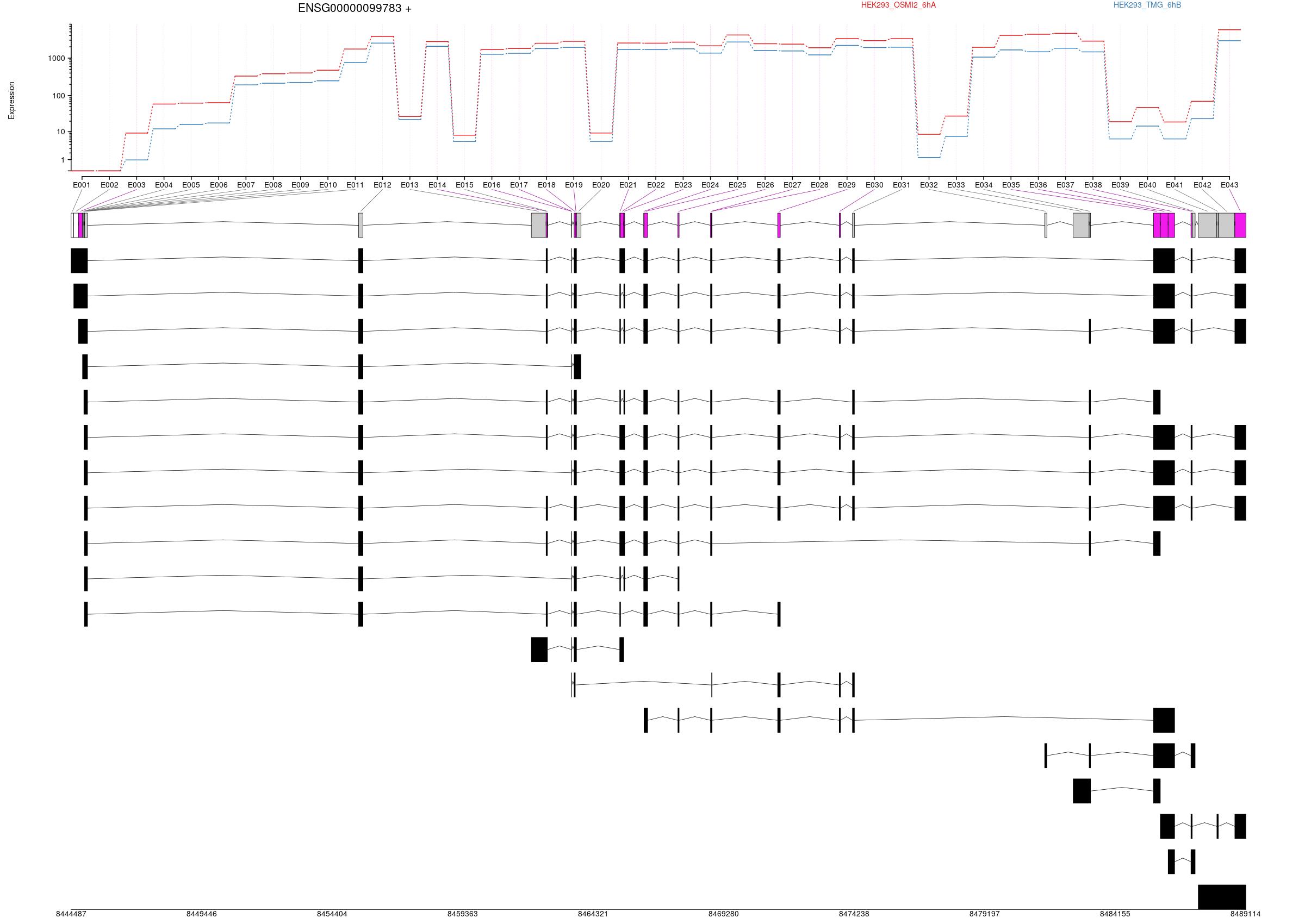Click genomic coordinate 8454404
This screenshot has height=924, width=1305.
[332, 914]
